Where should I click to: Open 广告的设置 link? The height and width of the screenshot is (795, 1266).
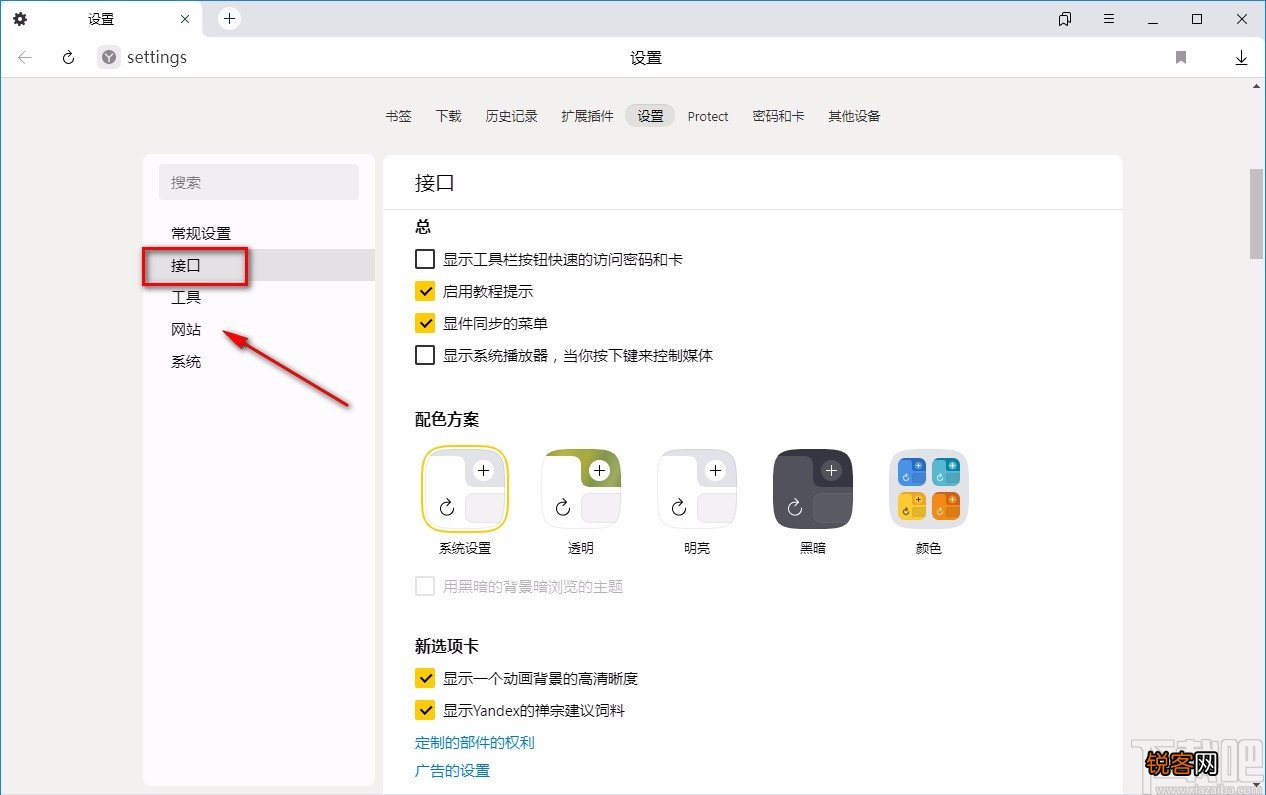452,770
